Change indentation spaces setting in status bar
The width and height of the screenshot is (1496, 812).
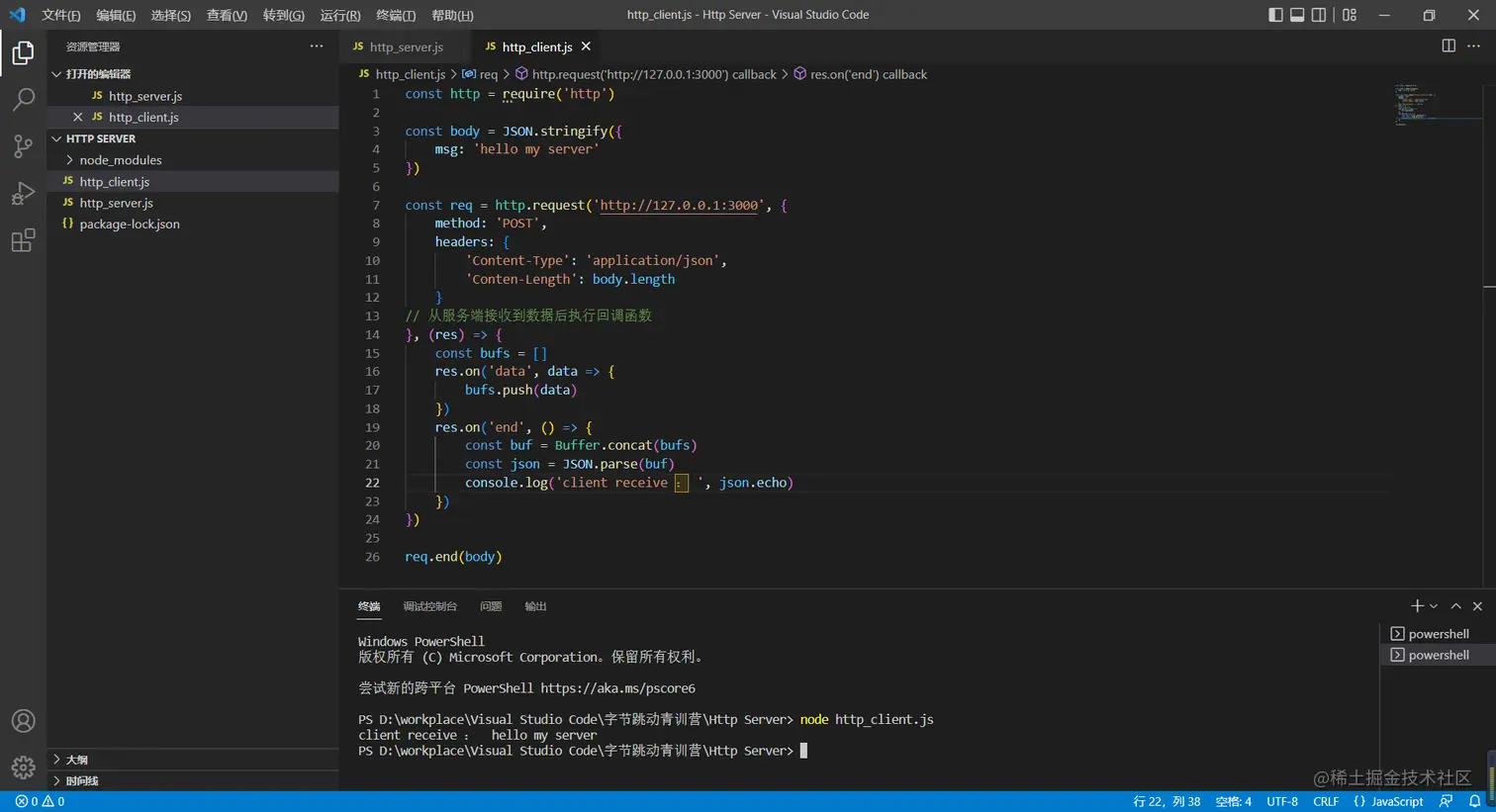pyautogui.click(x=1233, y=801)
